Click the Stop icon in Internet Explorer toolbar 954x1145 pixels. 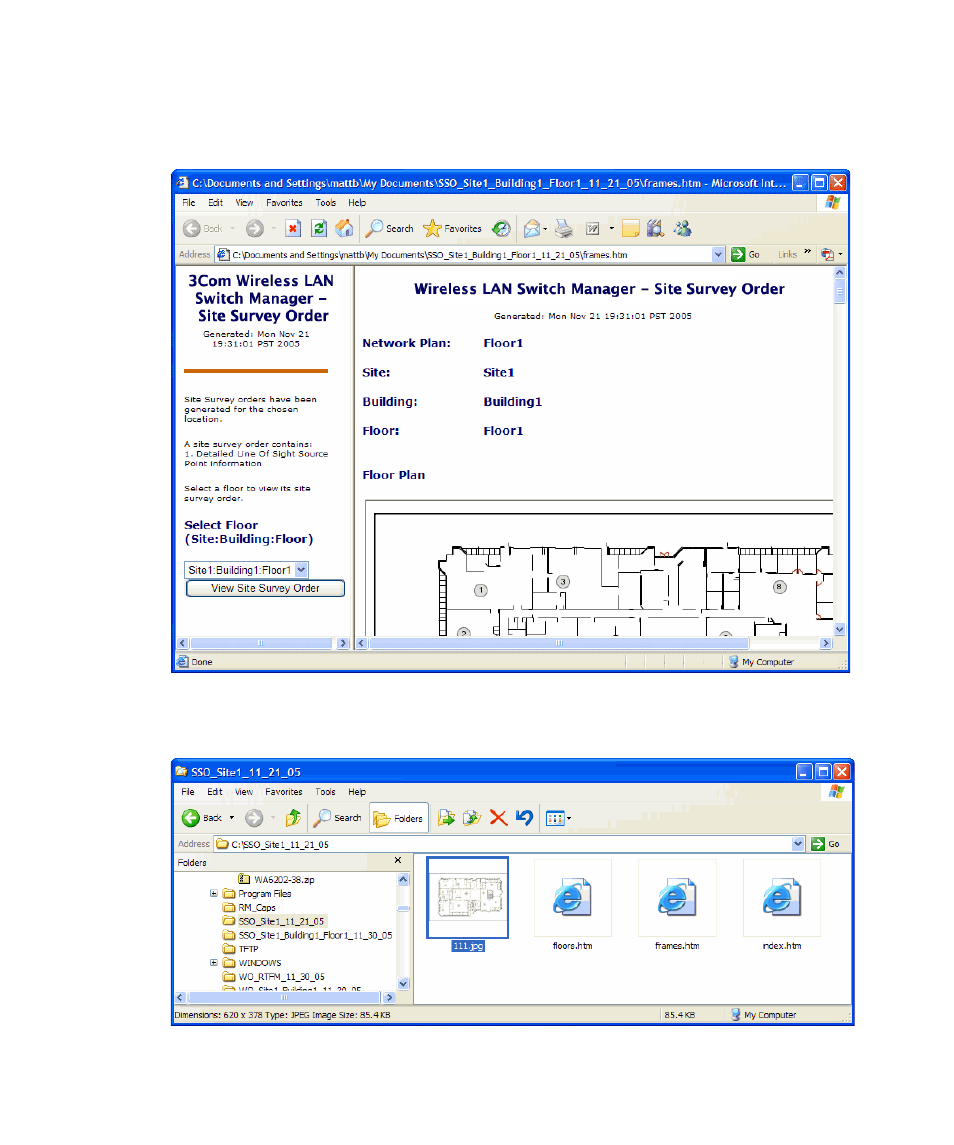(293, 229)
